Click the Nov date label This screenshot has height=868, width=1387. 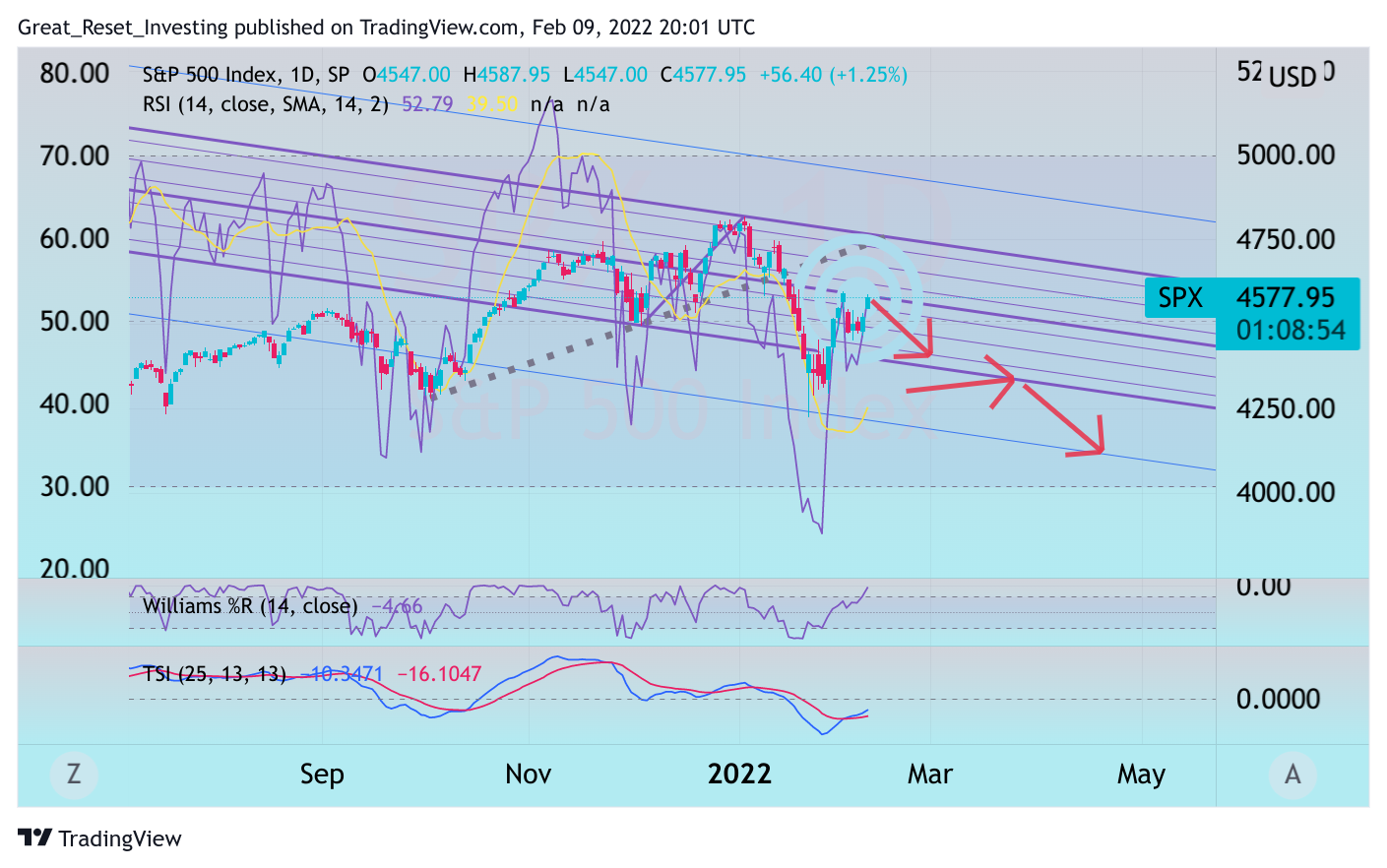pyautogui.click(x=528, y=775)
